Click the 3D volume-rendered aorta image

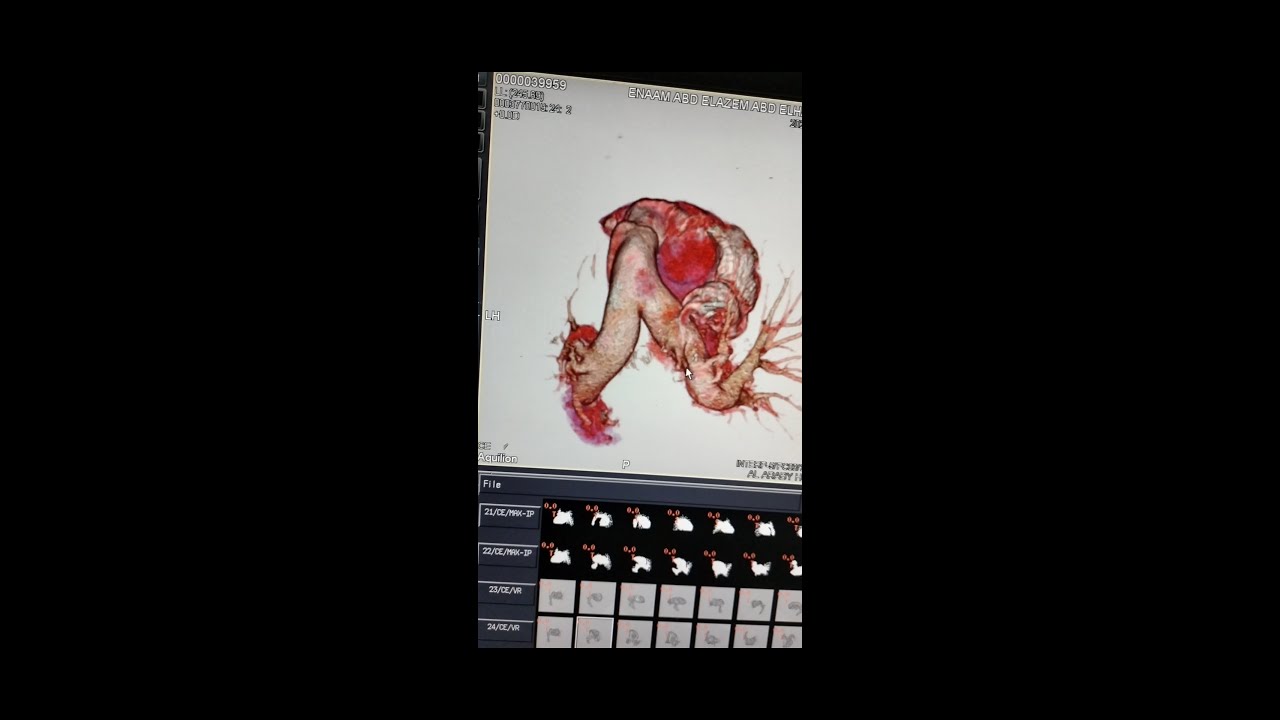tap(680, 320)
